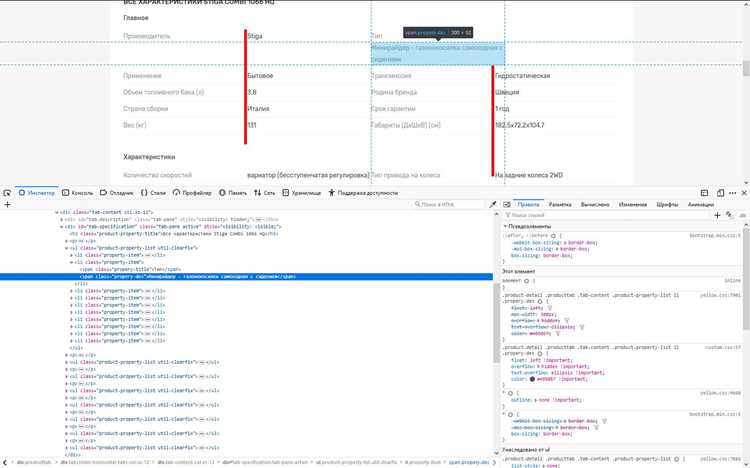Click the Характеристики heading on the page

[149, 156]
